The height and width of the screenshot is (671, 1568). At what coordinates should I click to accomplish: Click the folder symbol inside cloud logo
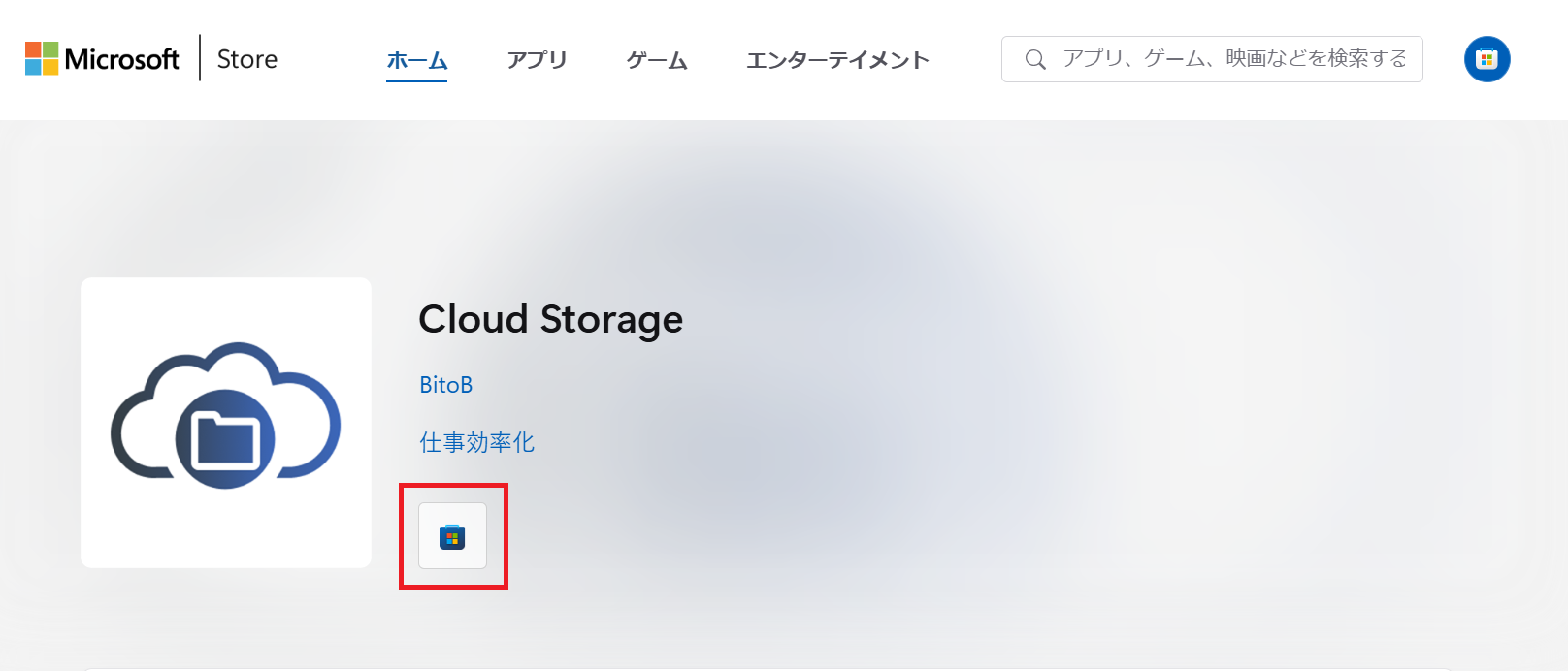point(225,439)
